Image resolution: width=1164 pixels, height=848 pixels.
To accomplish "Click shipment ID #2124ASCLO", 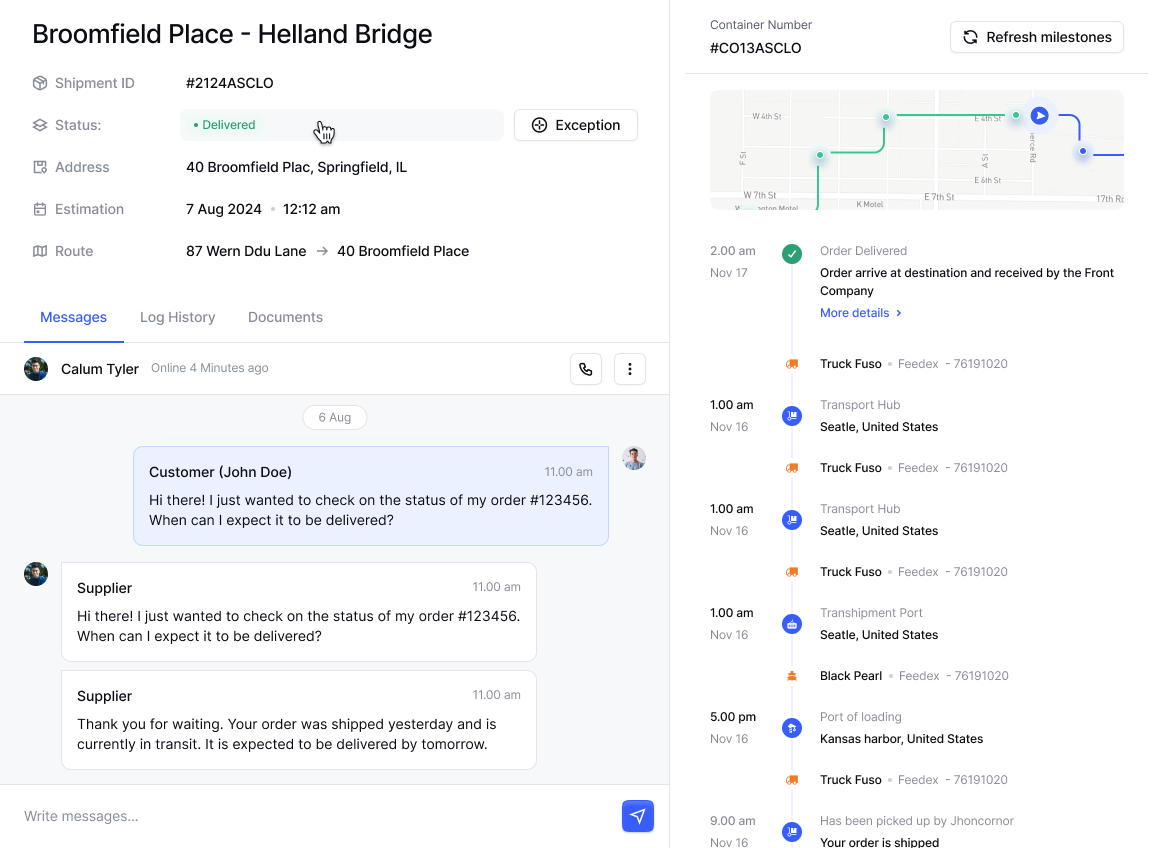I will click(x=229, y=83).
